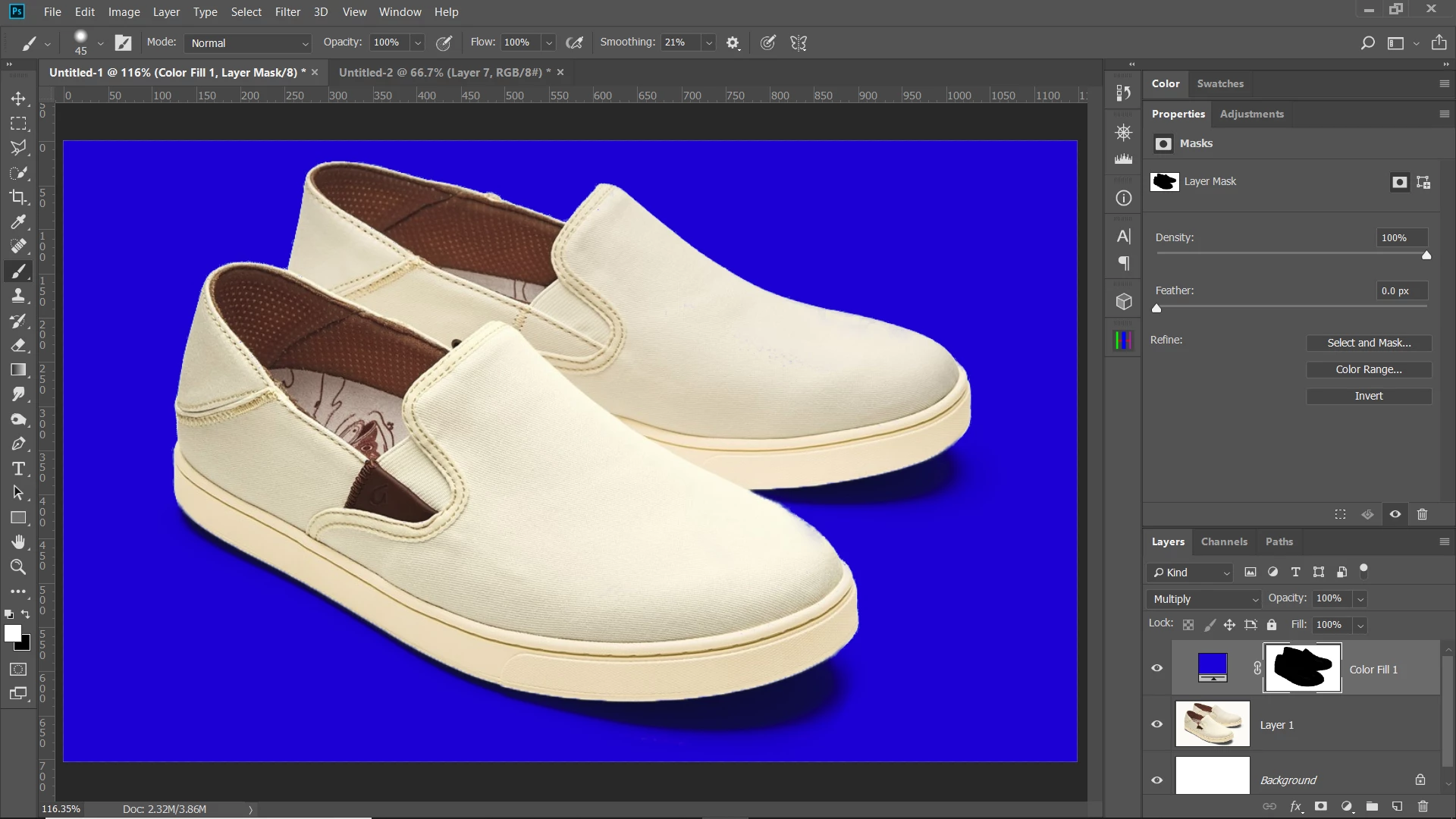Open the brush Mode dropdown

click(247, 43)
